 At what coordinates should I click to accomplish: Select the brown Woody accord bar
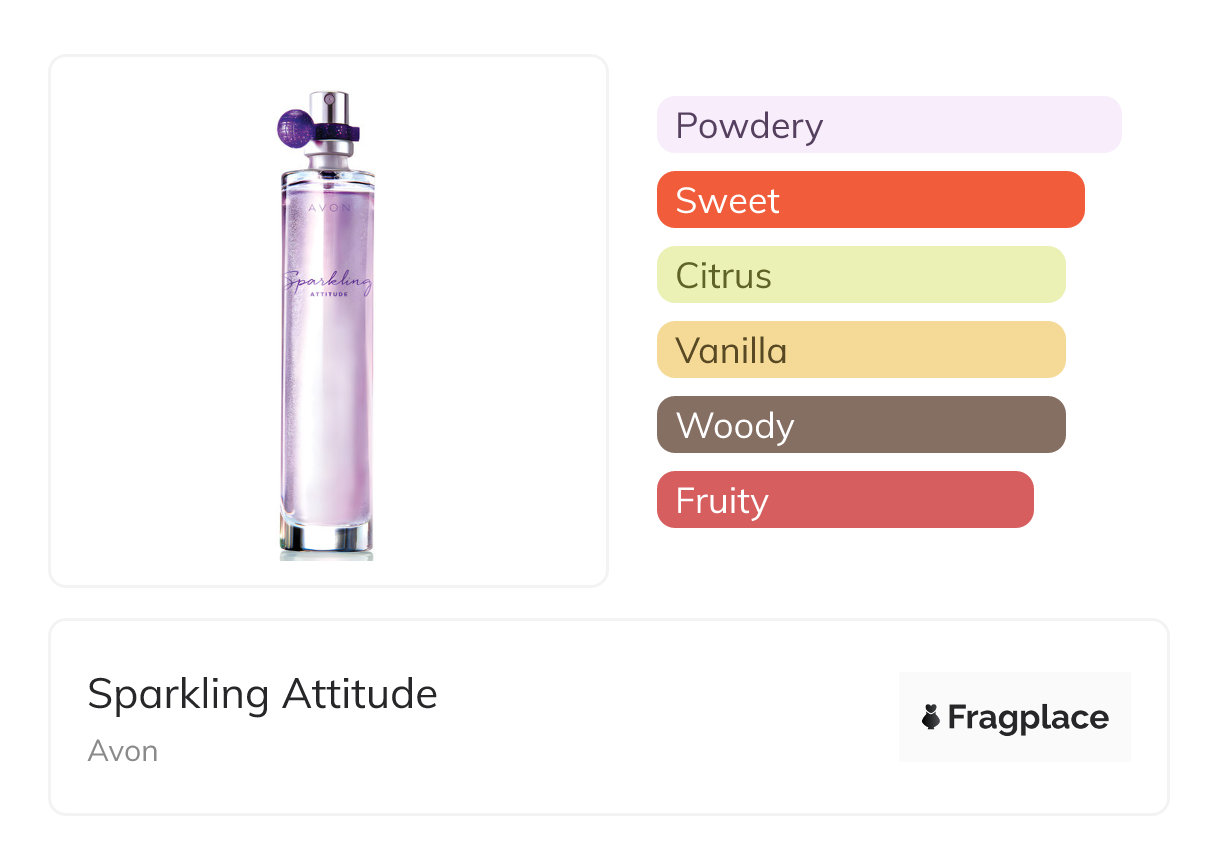coord(860,425)
